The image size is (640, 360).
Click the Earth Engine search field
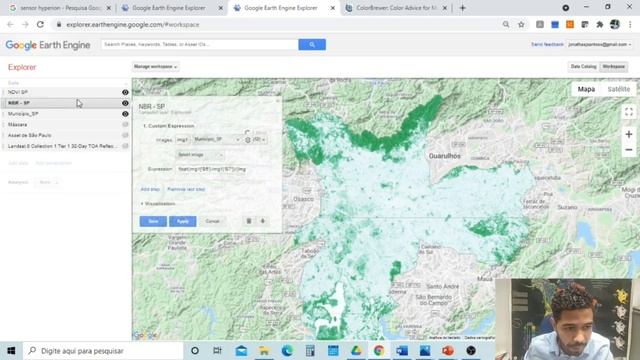[200, 44]
